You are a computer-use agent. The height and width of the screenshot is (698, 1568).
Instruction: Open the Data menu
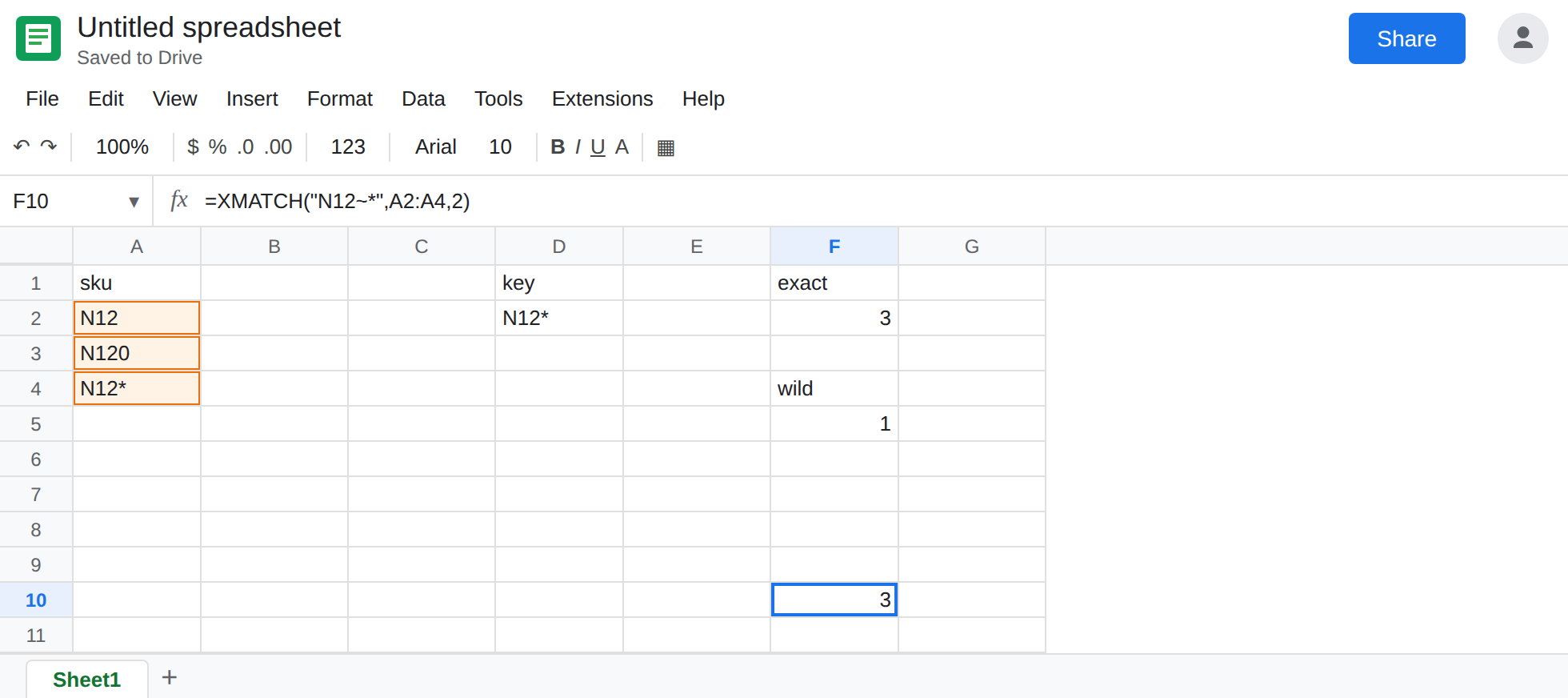pyautogui.click(x=423, y=98)
